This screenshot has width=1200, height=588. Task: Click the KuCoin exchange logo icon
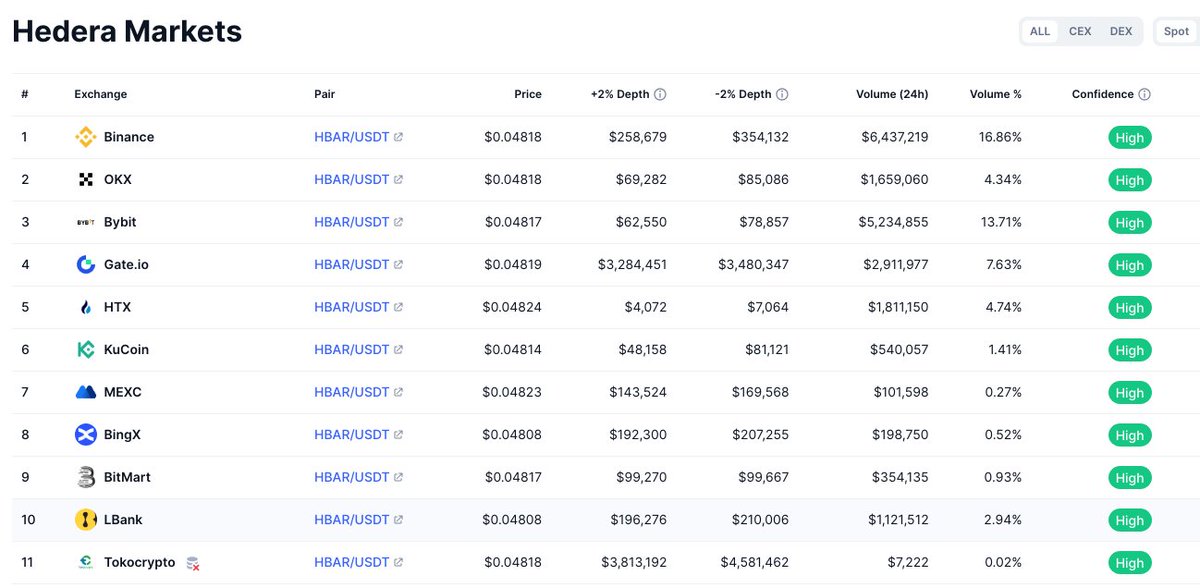point(86,350)
